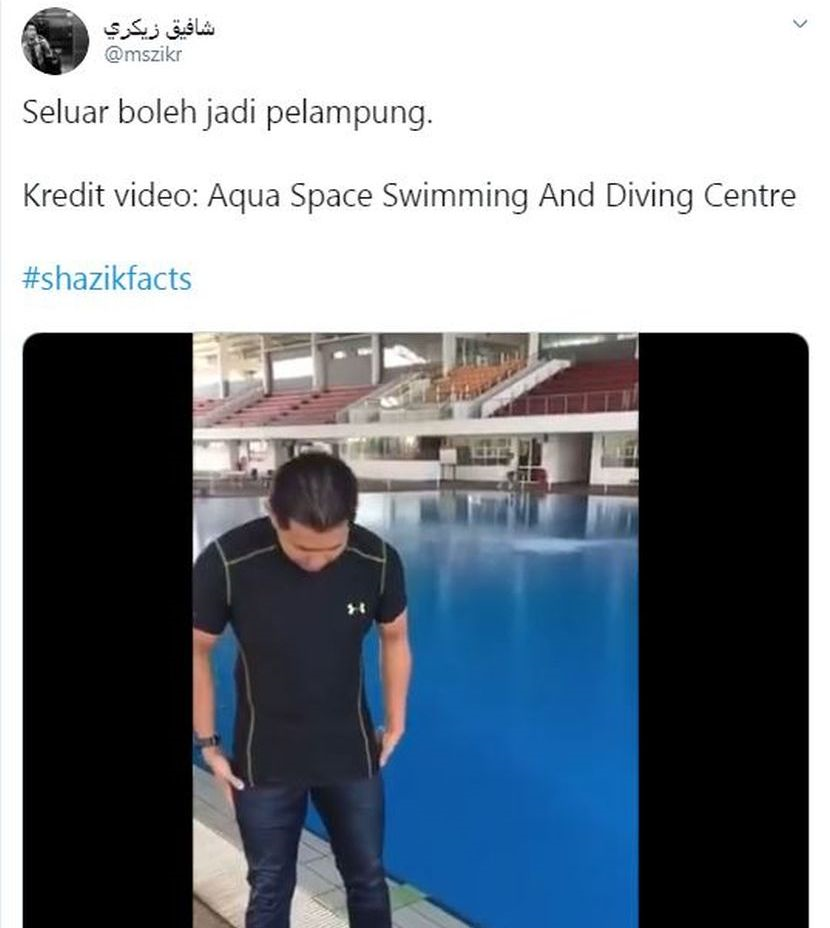Image resolution: width=830 pixels, height=928 pixels.
Task: Expand the tweet options chevron menu
Action: point(800,24)
